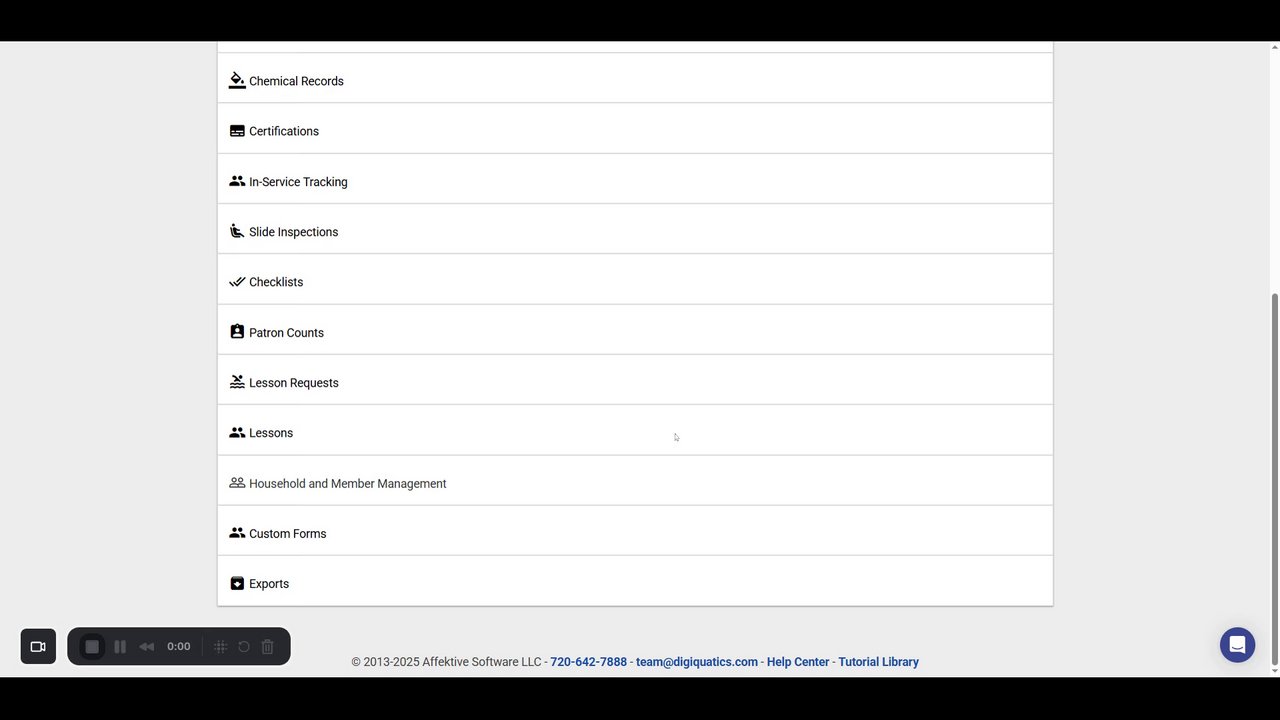The width and height of the screenshot is (1280, 720).
Task: Go to Custom Forms
Action: [x=287, y=534]
